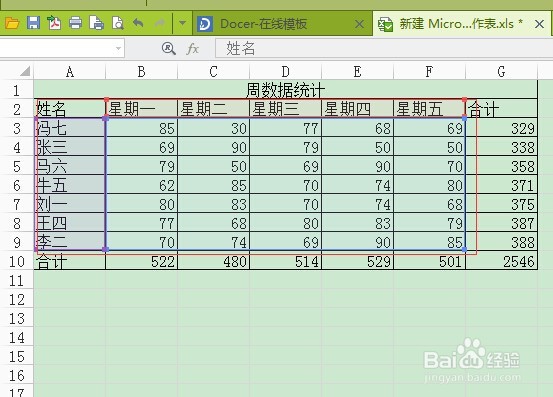Click name cell 马六
Screen dimensions: 553x397
tap(70, 166)
